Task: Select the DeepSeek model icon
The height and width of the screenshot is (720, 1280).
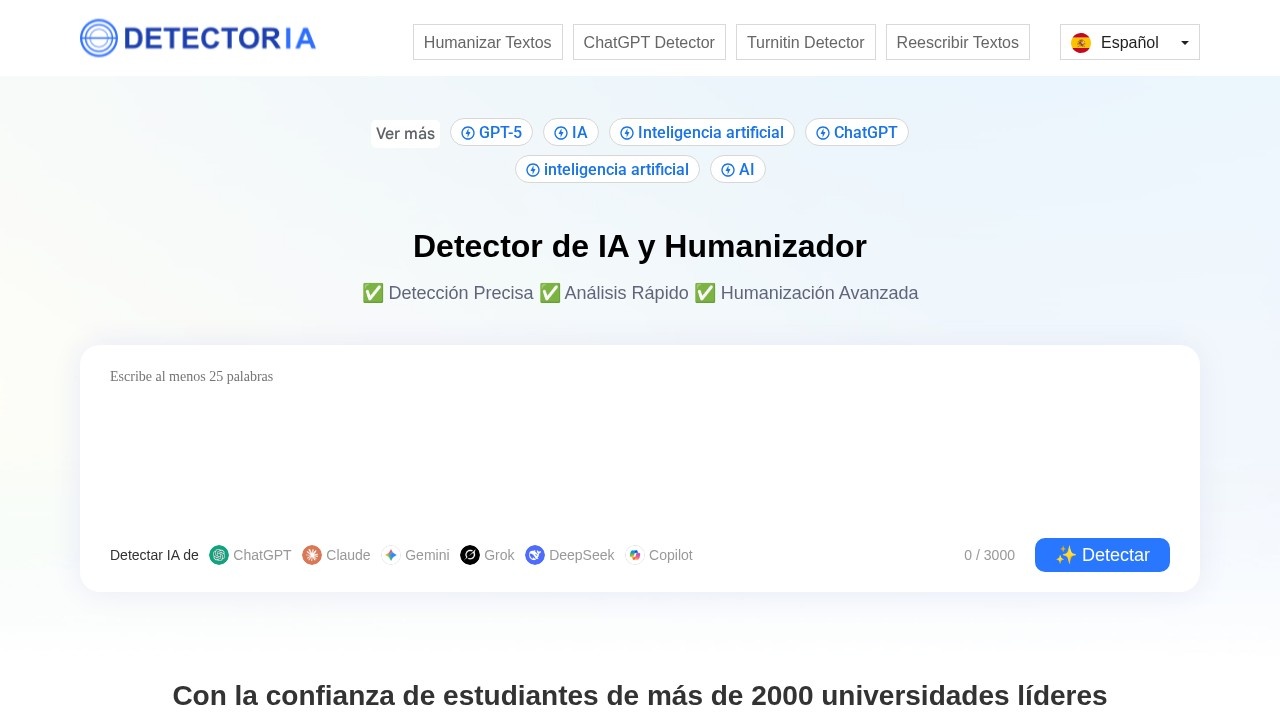Action: 535,555
